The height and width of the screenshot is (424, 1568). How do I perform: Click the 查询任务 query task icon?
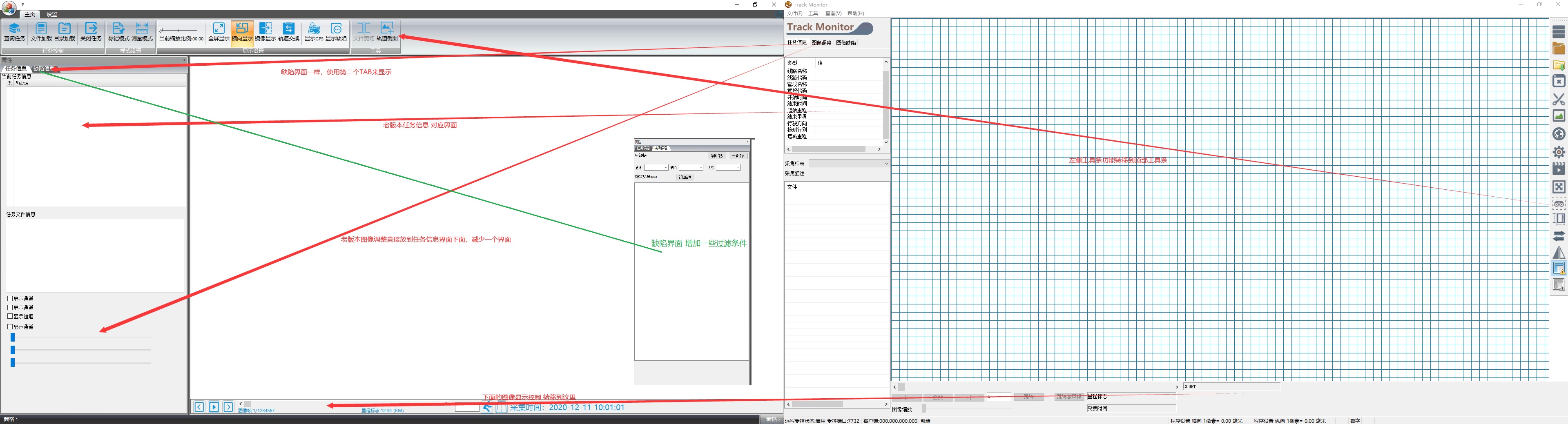[x=15, y=32]
